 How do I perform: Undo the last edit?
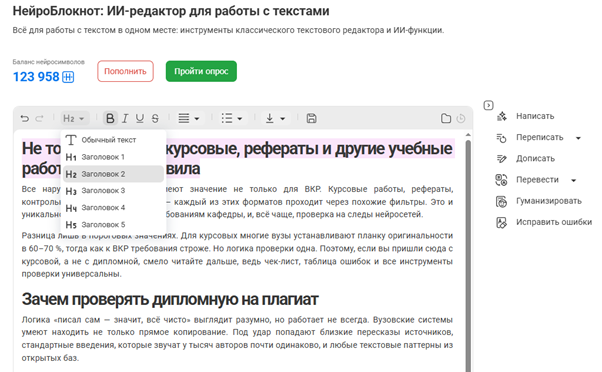click(25, 118)
